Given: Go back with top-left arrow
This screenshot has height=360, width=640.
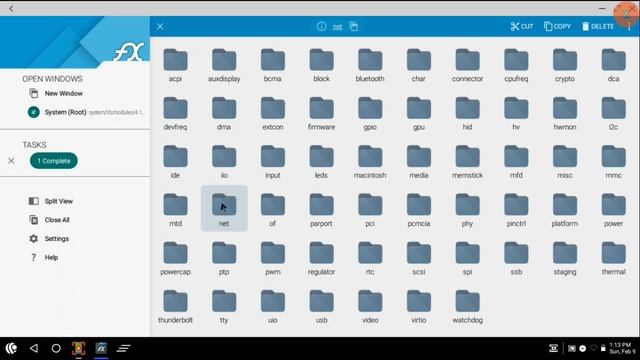Looking at the screenshot, I should pyautogui.click(x=11, y=8).
